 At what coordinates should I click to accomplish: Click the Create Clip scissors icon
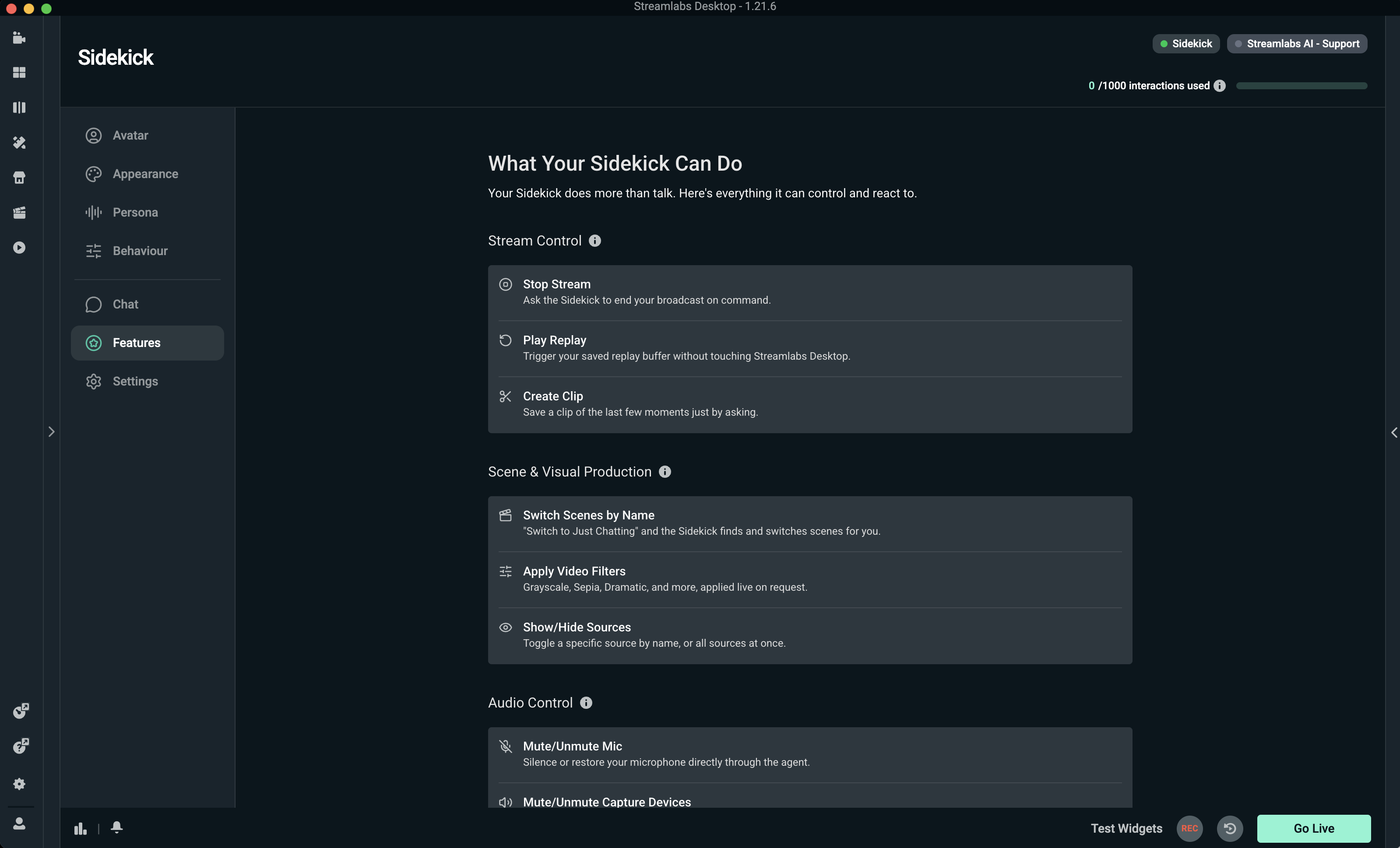tap(505, 396)
